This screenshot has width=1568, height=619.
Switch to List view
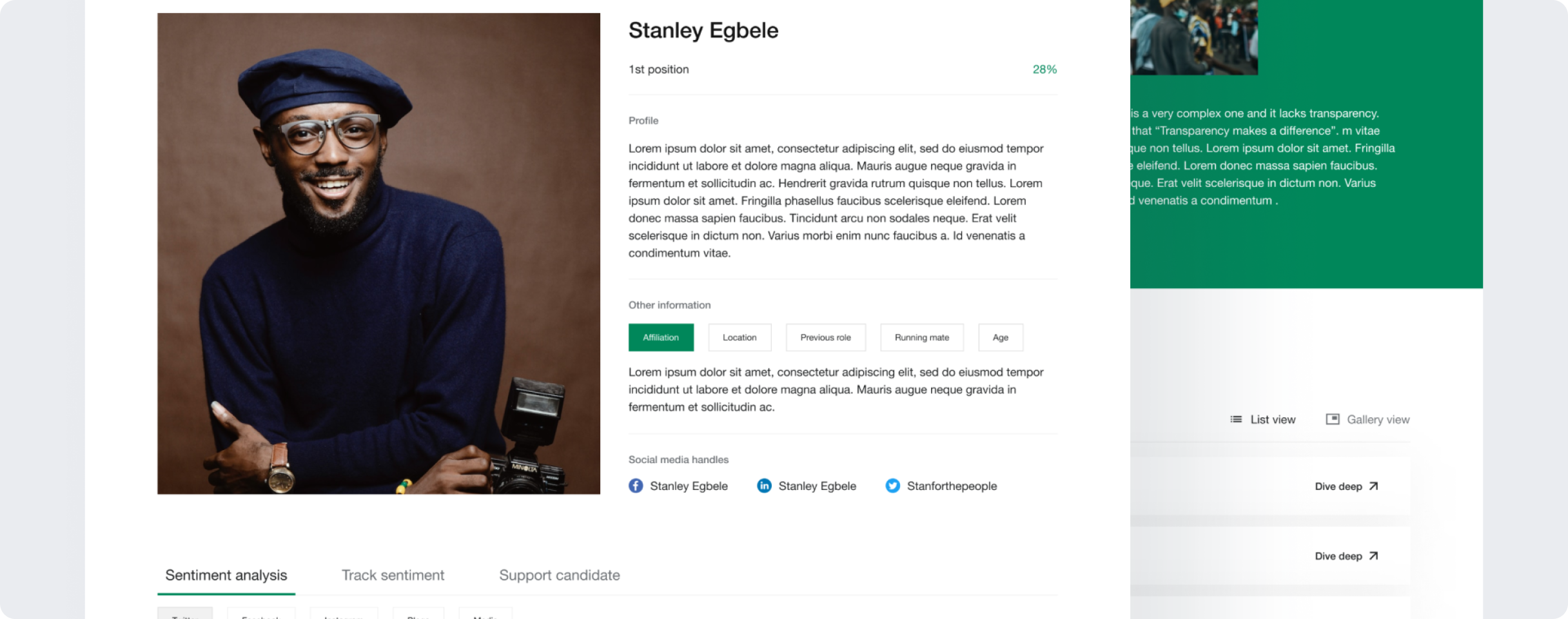click(x=1273, y=420)
